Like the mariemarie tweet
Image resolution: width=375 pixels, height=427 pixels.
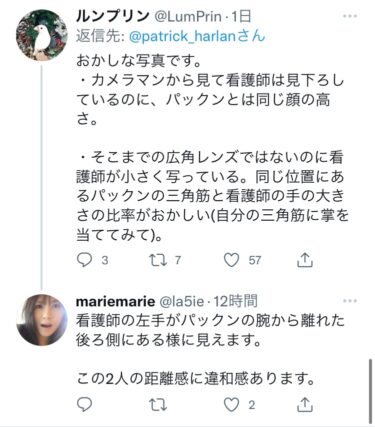click(231, 404)
